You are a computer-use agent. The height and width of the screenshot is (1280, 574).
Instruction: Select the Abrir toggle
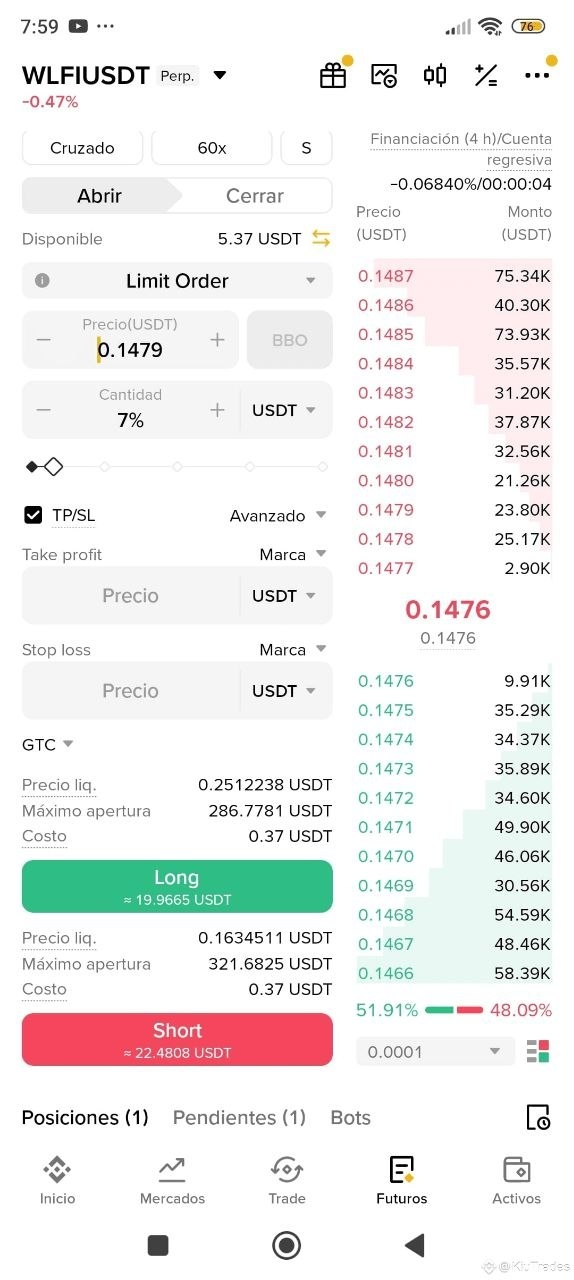tap(99, 196)
